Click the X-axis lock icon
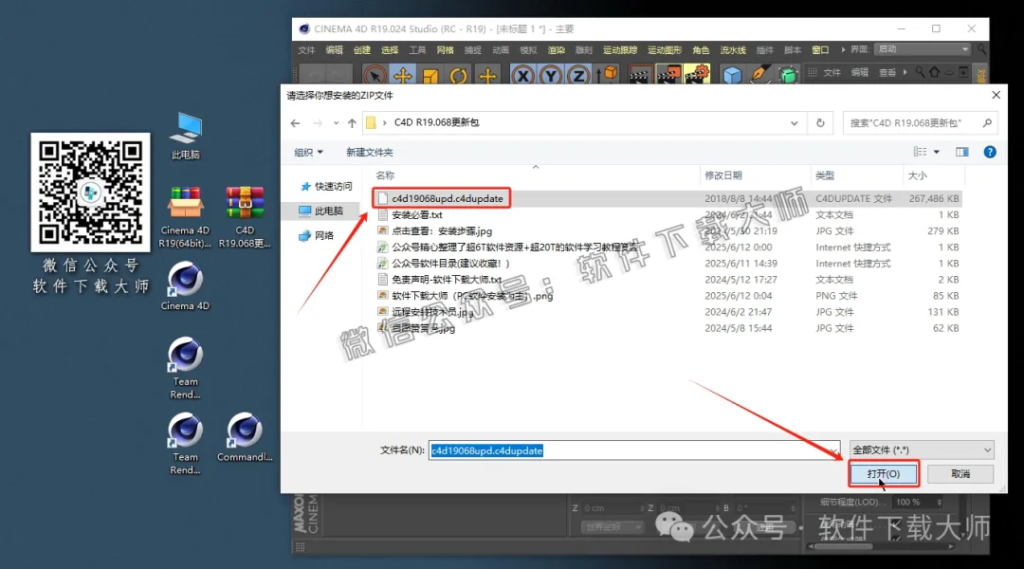This screenshot has width=1024, height=569. [522, 75]
